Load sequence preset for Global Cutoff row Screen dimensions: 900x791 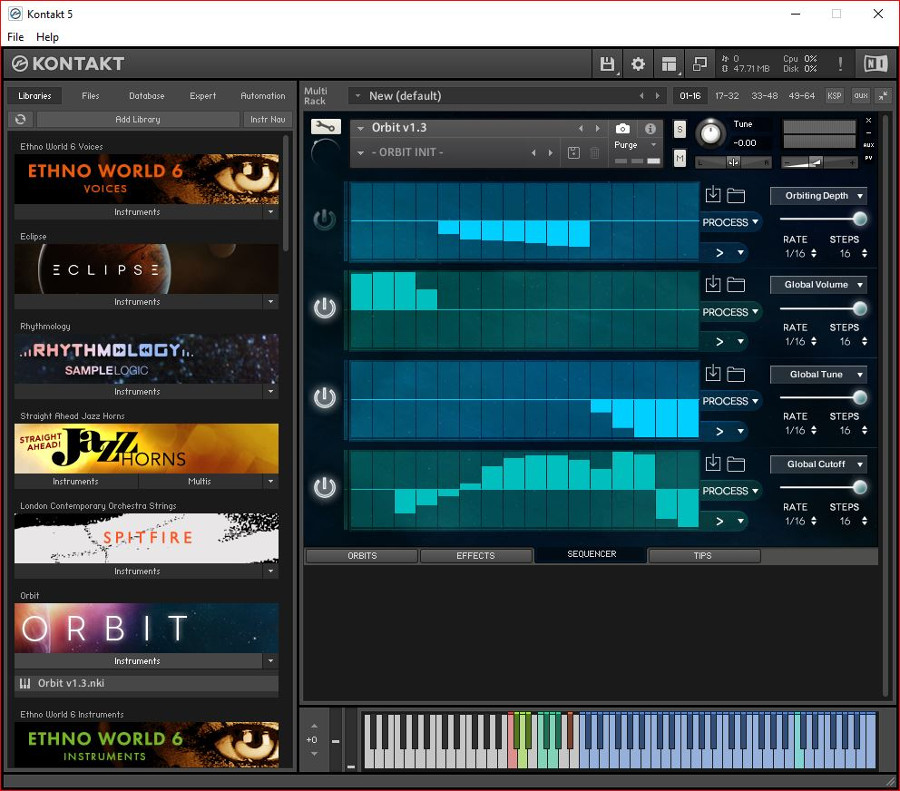point(713,463)
